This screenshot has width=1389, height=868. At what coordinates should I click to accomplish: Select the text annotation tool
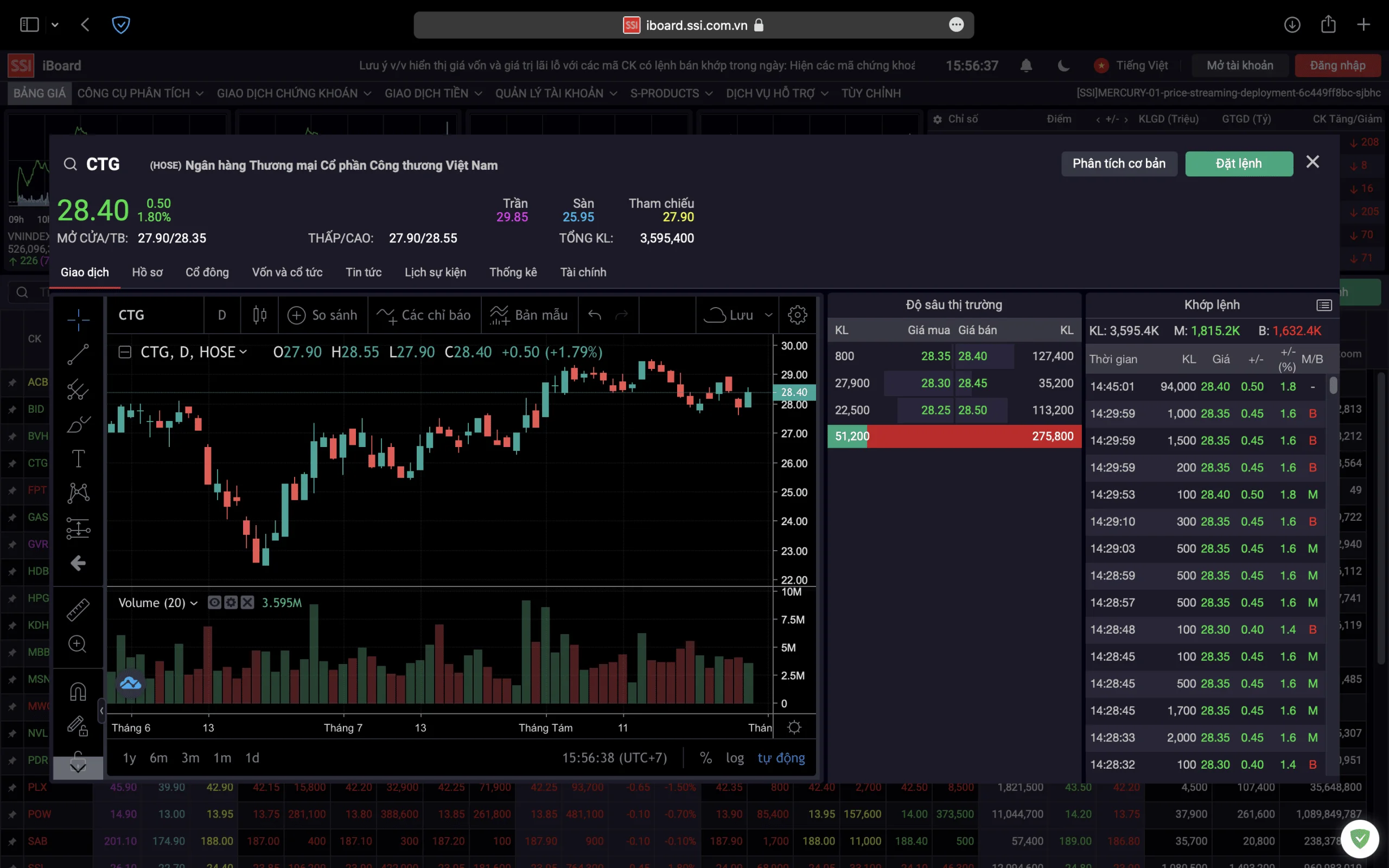[x=78, y=459]
